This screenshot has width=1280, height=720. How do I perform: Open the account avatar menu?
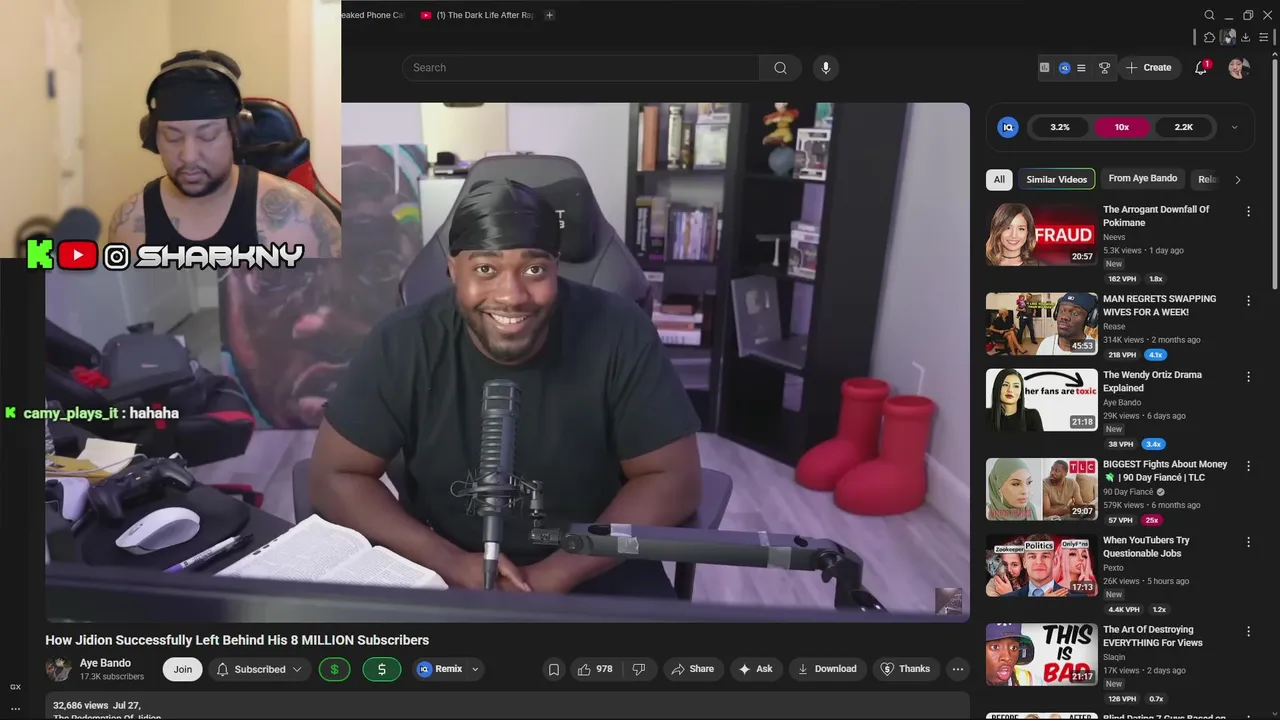coord(1239,68)
